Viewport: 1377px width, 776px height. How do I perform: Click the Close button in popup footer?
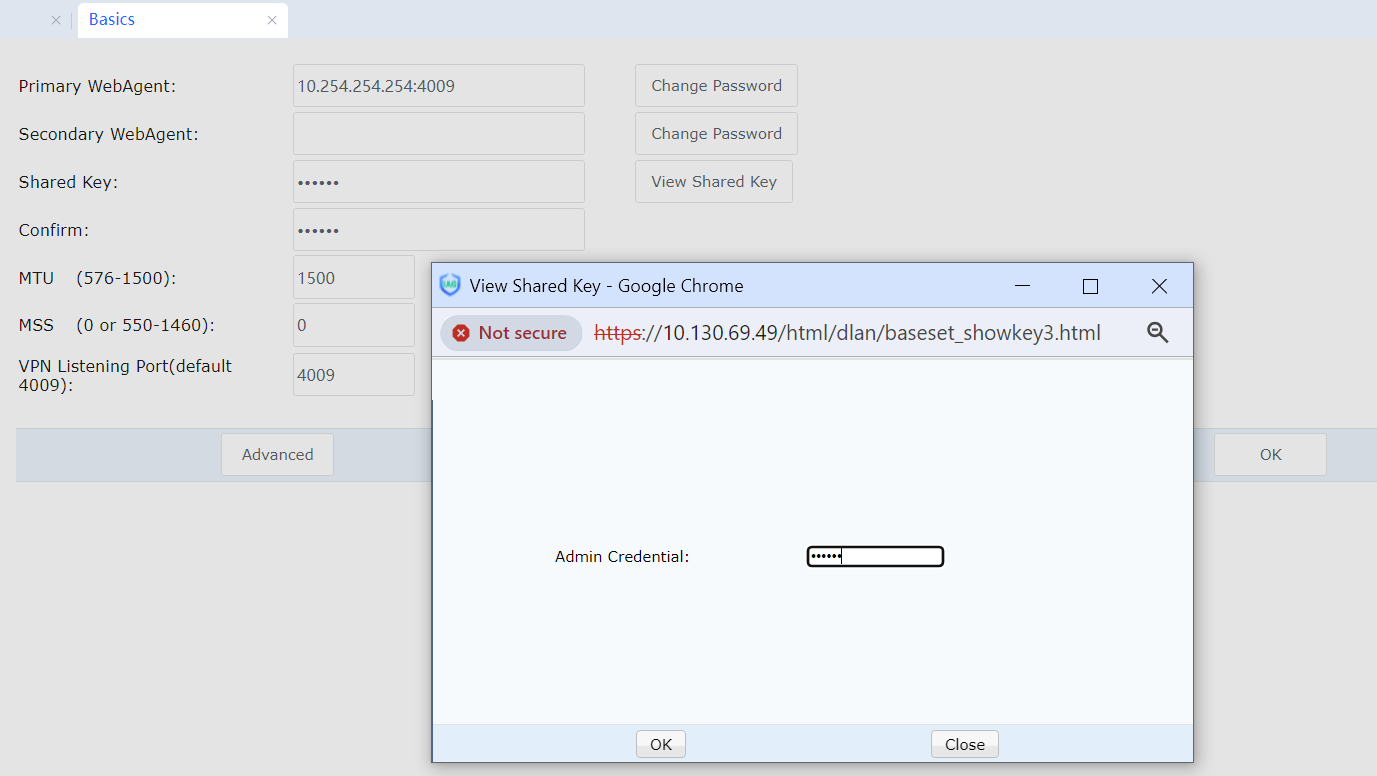point(964,744)
